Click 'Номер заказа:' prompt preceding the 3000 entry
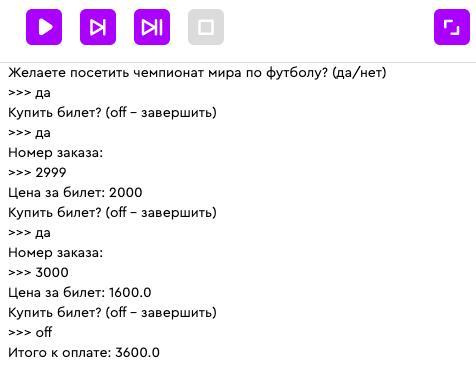The width and height of the screenshot is (476, 369). (55, 252)
